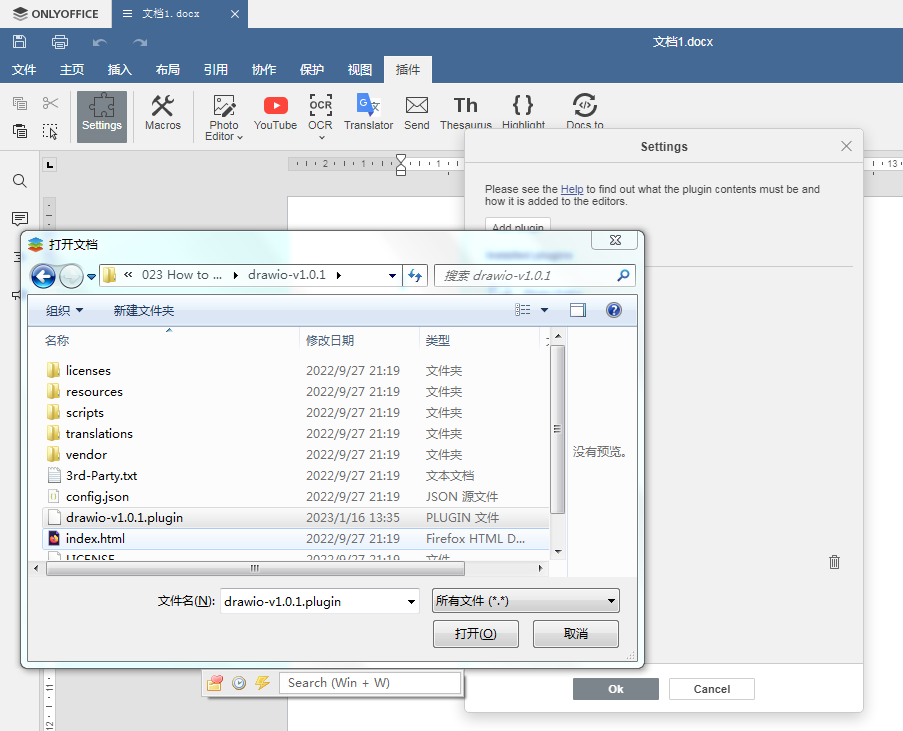This screenshot has height=731, width=903.
Task: Expand OCR dropdown arrow
Action: [322, 137]
